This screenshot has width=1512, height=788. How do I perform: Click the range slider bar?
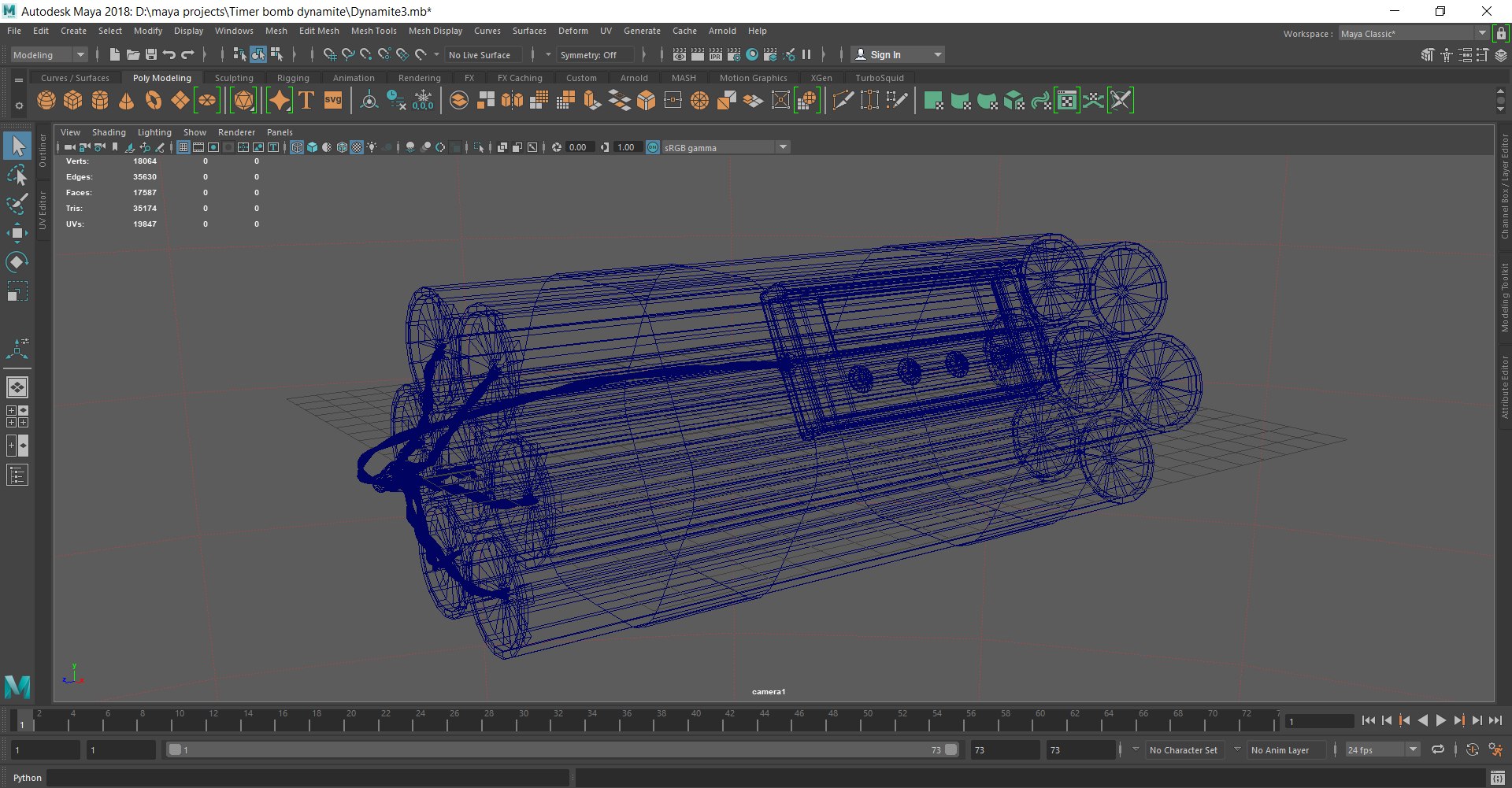tap(563, 749)
